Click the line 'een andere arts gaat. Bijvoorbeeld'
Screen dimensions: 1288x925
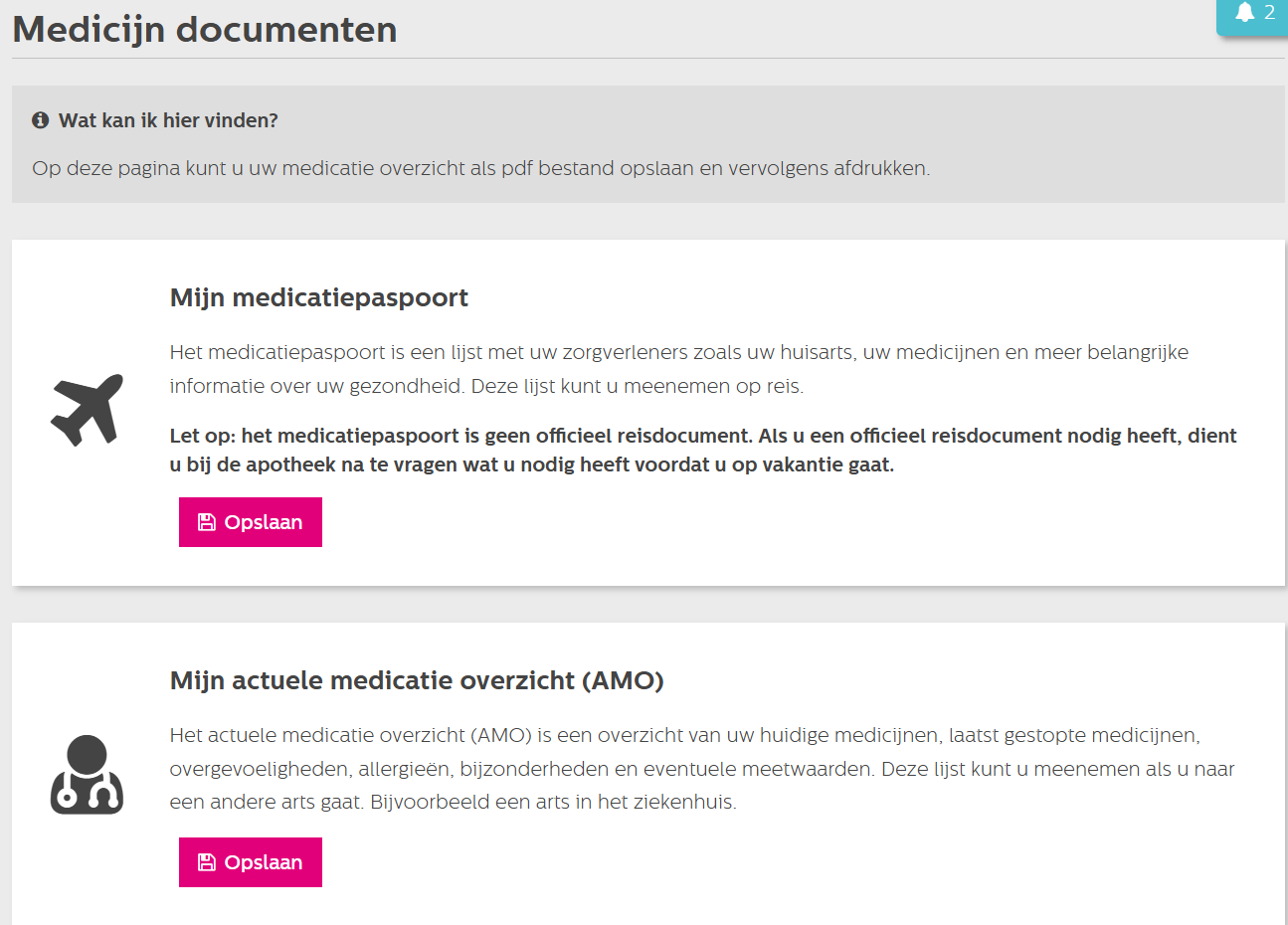tap(453, 802)
